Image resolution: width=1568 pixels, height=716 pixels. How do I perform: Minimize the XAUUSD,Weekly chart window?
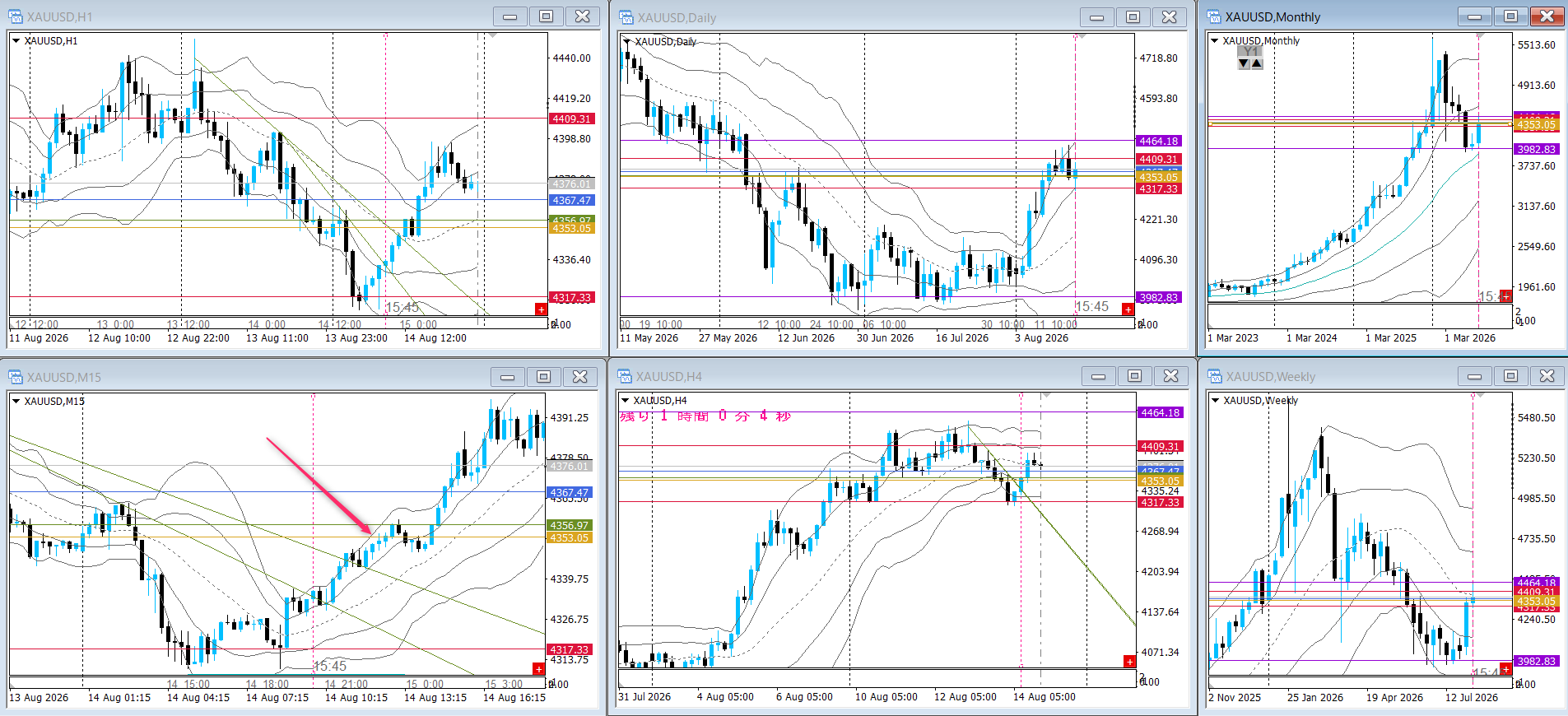point(1475,376)
